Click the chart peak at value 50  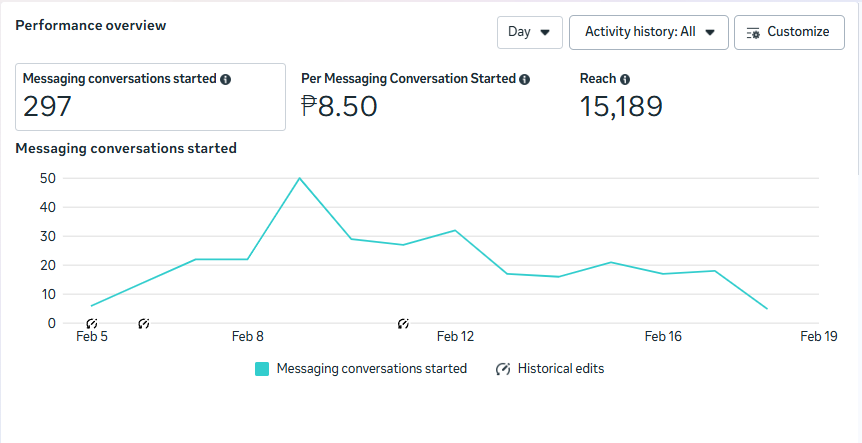[x=299, y=179]
